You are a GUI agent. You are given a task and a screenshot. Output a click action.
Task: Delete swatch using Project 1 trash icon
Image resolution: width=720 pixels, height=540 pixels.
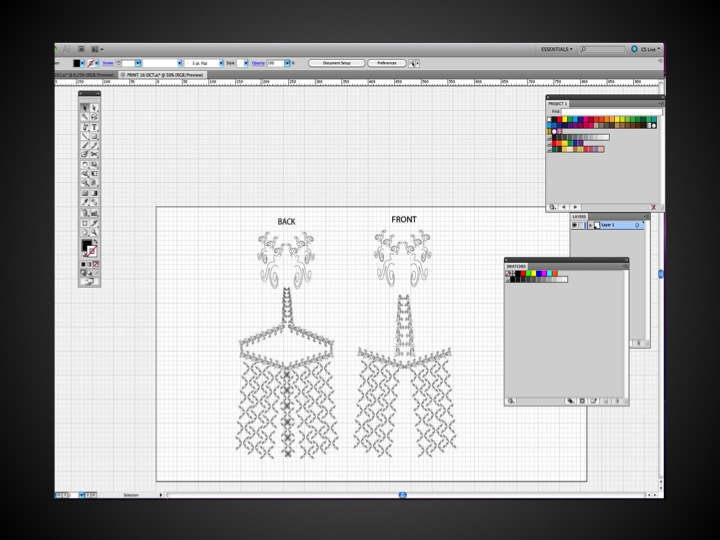[653, 207]
